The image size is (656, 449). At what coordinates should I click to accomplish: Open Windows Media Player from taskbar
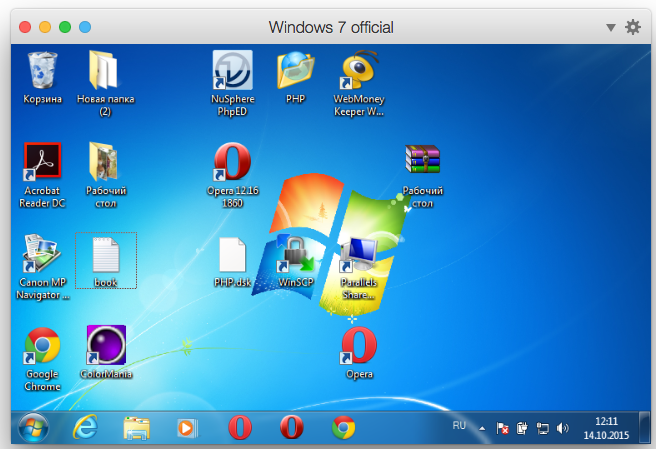187,428
